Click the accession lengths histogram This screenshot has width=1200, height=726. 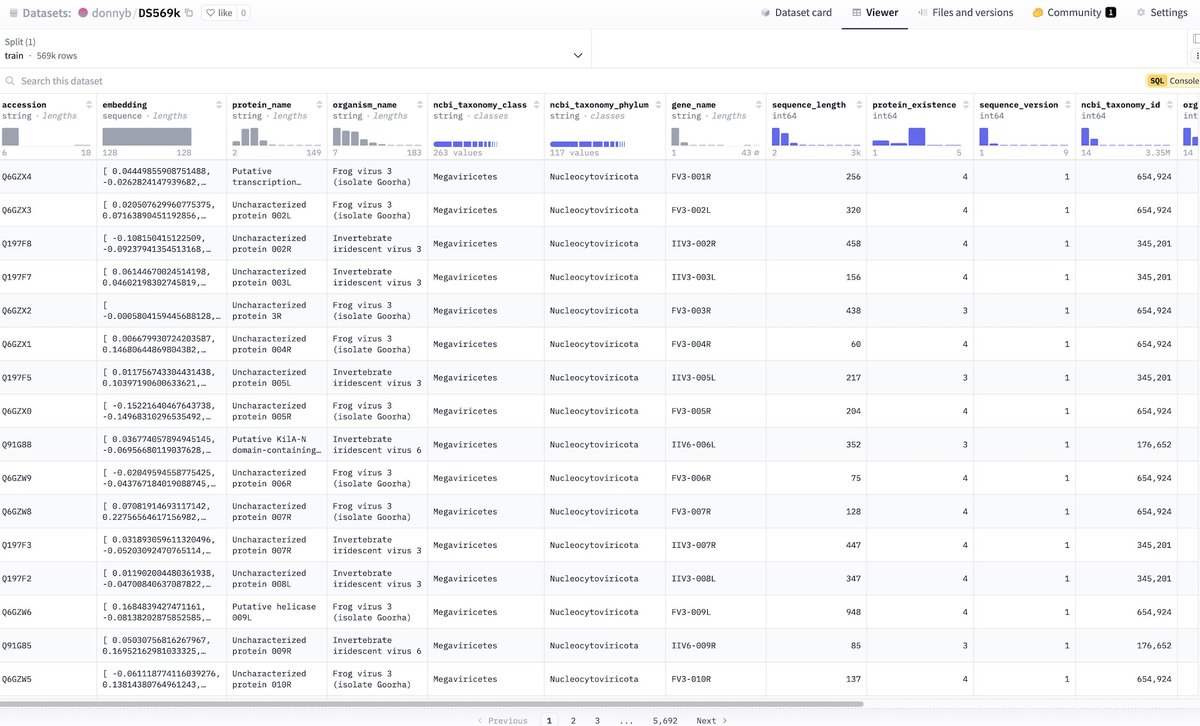[46, 136]
